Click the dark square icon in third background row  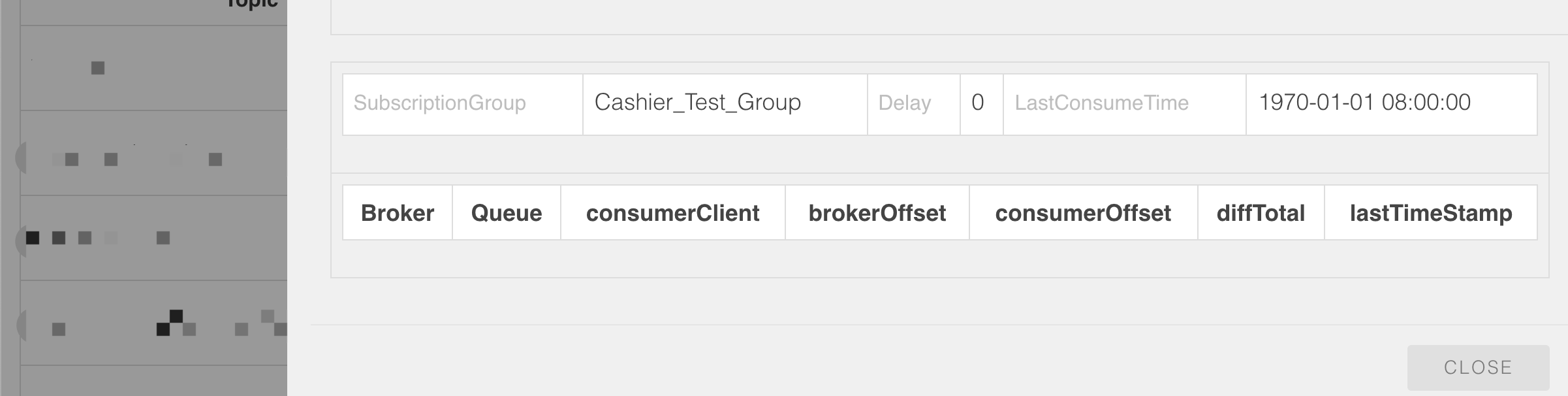tap(31, 237)
